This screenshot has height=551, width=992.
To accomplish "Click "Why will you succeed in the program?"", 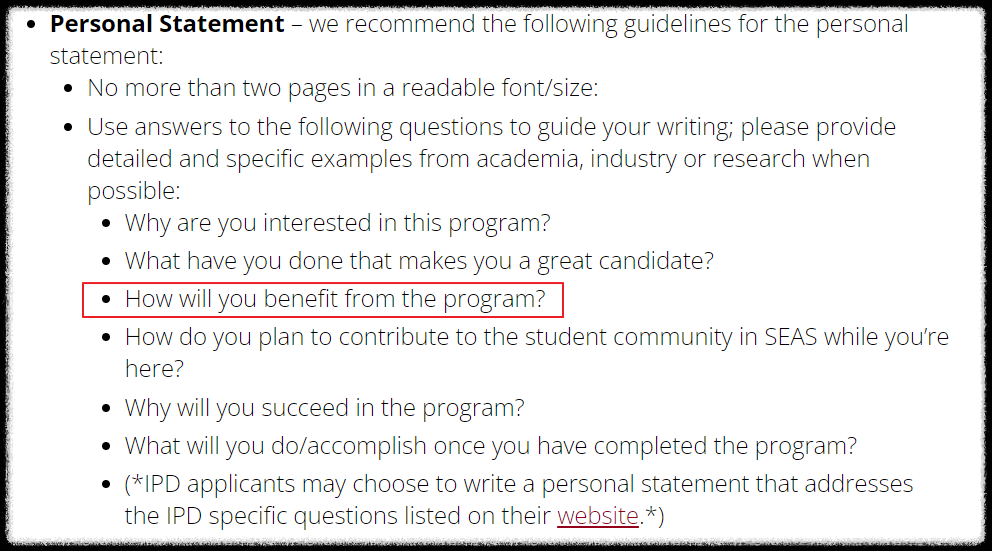I will 325,408.
